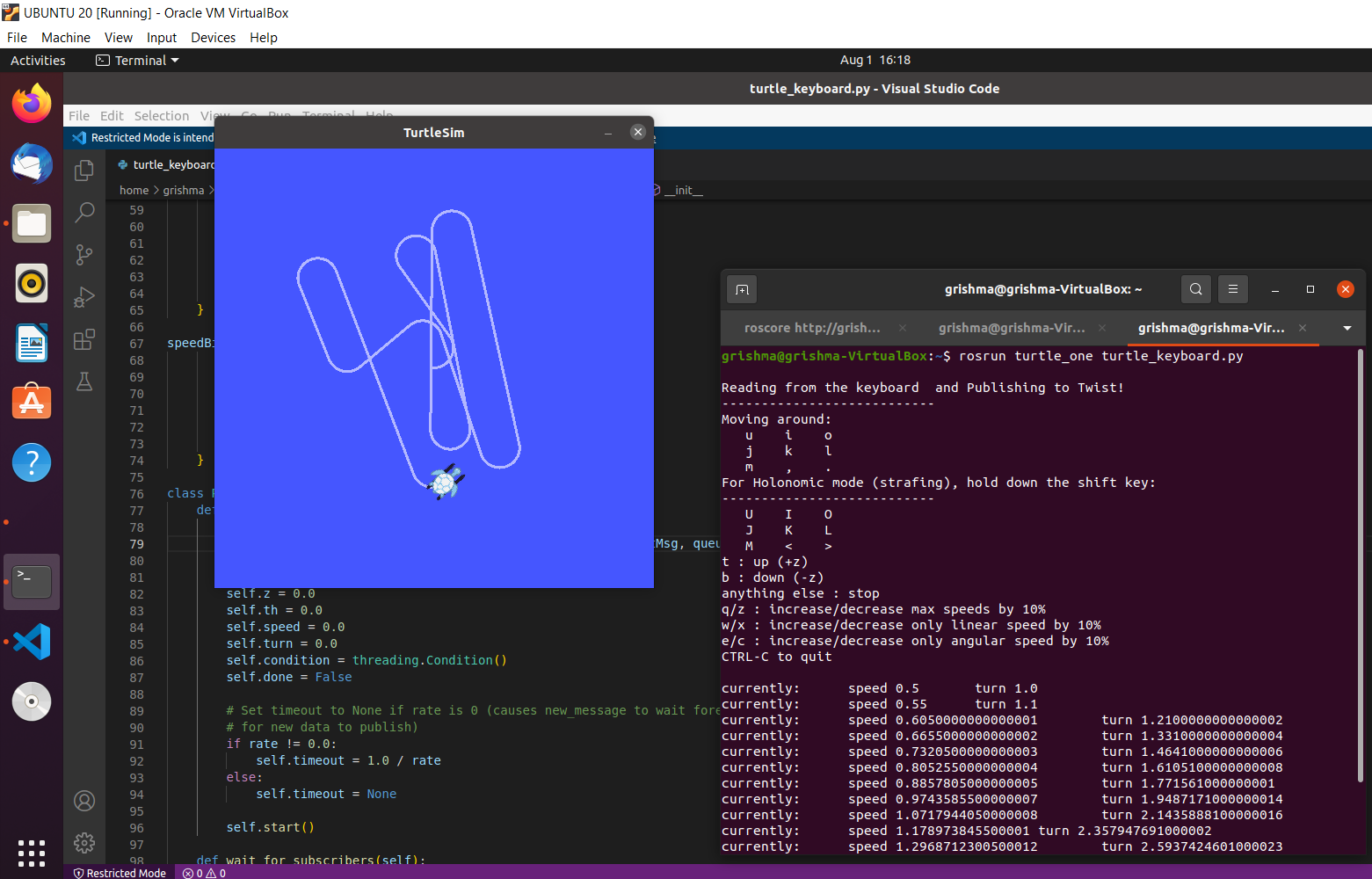Open the Machine menu in VirtualBox
The height and width of the screenshot is (879, 1372).
coord(65,37)
